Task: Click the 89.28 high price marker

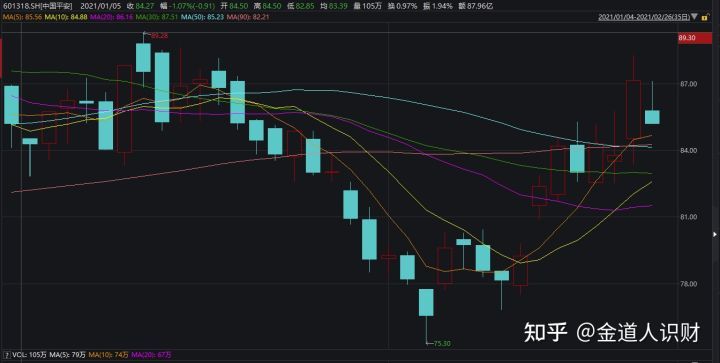Action: (159, 35)
